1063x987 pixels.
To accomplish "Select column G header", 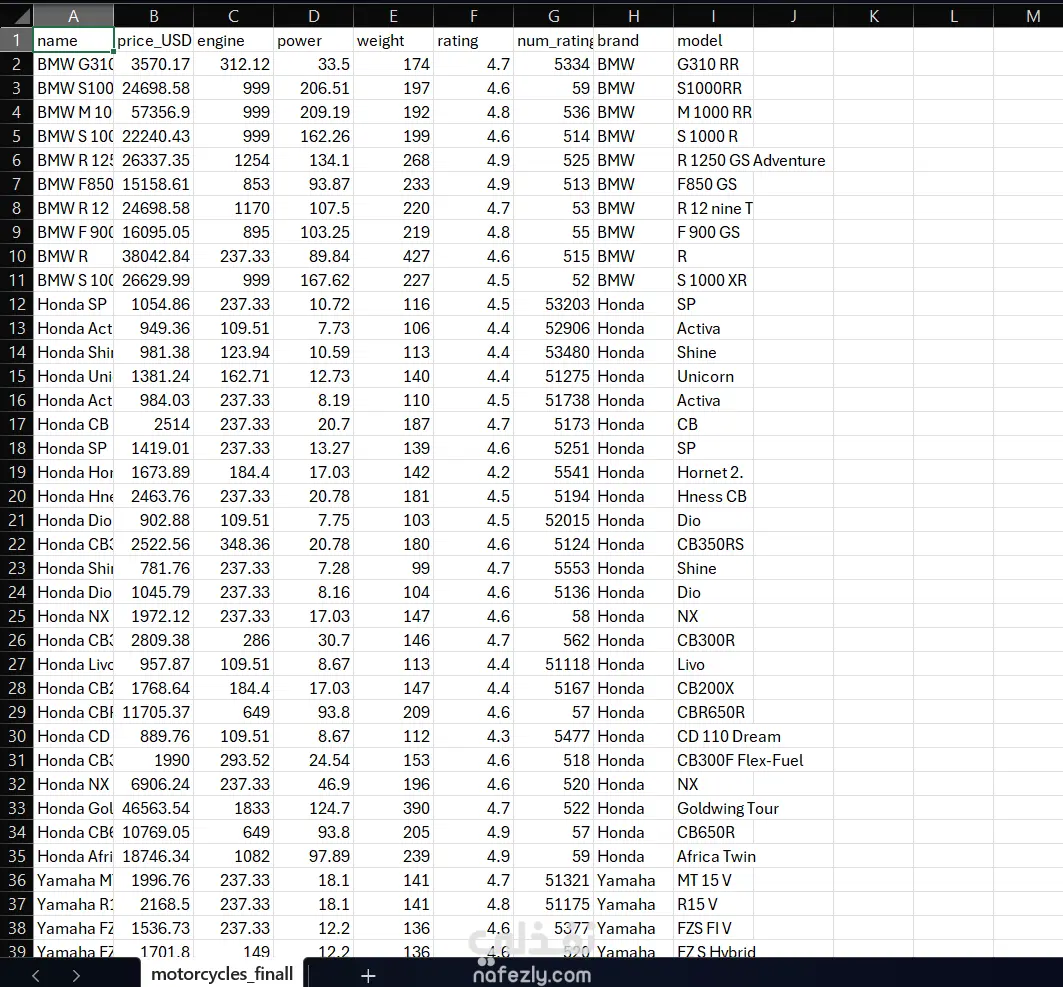I will (x=553, y=16).
